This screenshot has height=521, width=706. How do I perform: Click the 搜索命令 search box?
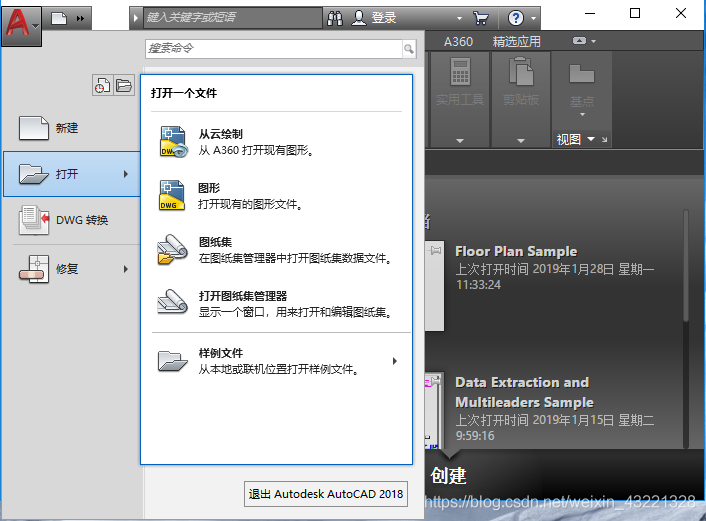coord(274,49)
